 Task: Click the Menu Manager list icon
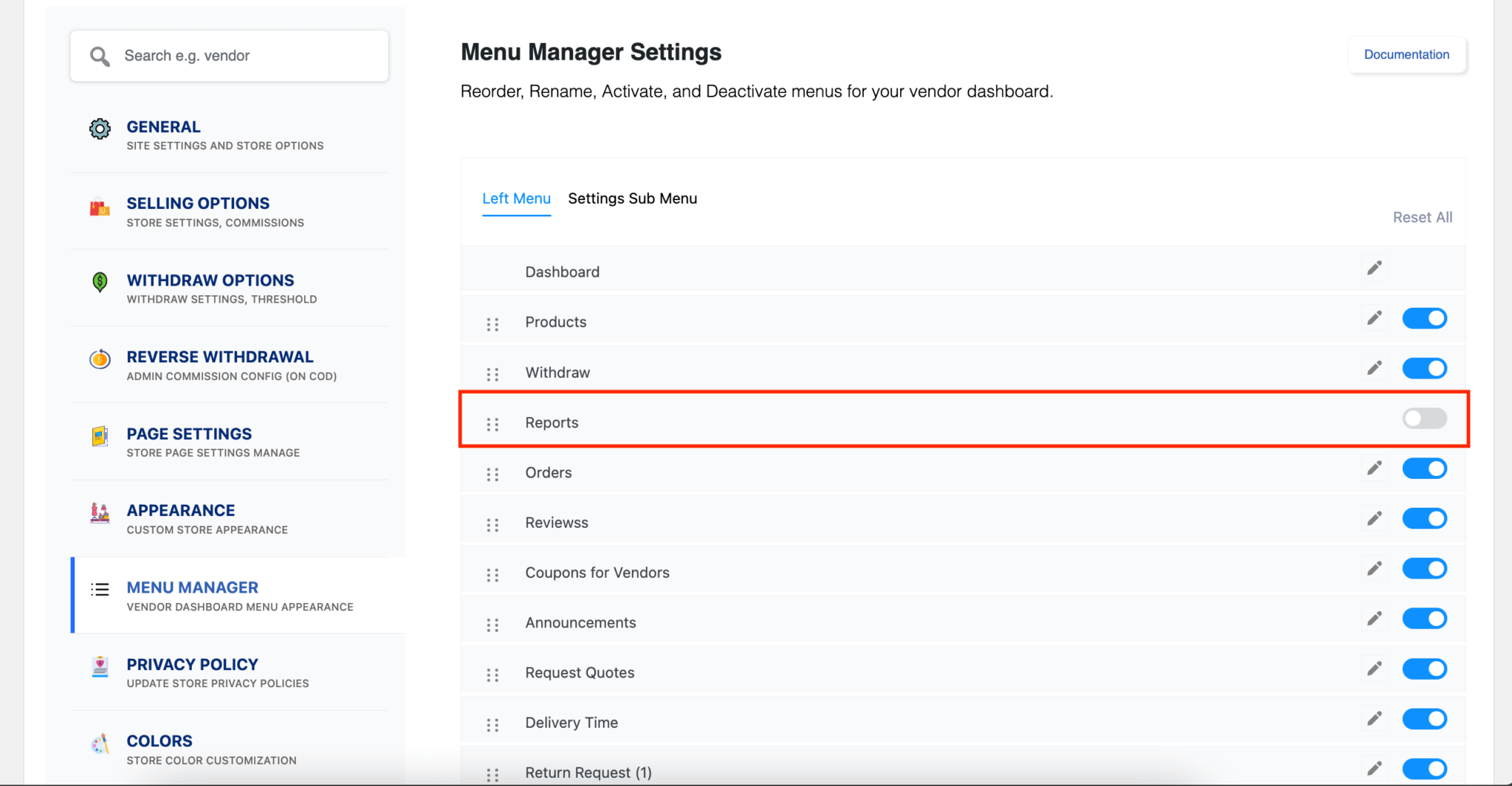pyautogui.click(x=100, y=590)
